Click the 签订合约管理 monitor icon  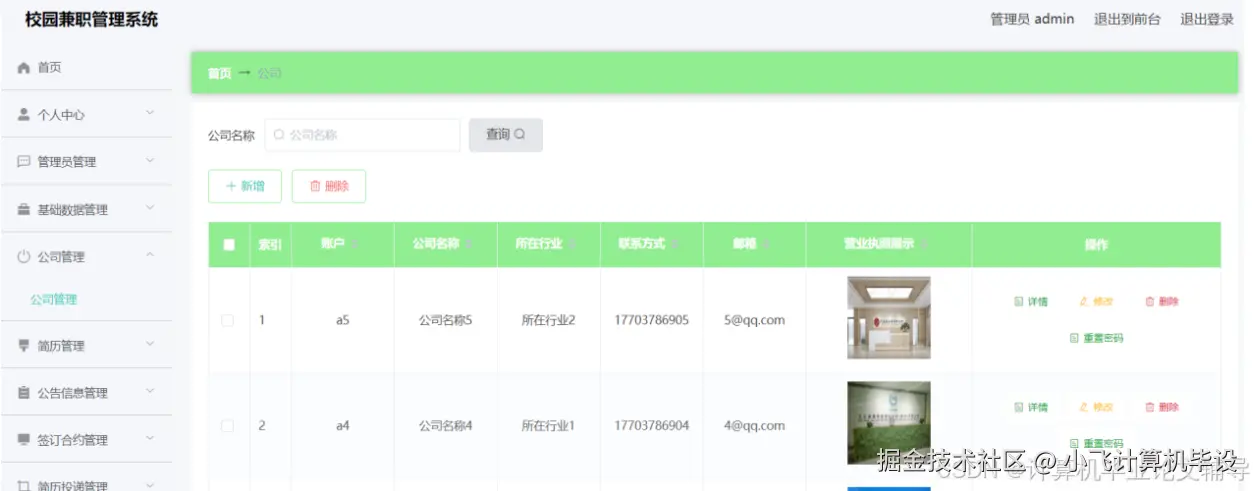(x=24, y=440)
